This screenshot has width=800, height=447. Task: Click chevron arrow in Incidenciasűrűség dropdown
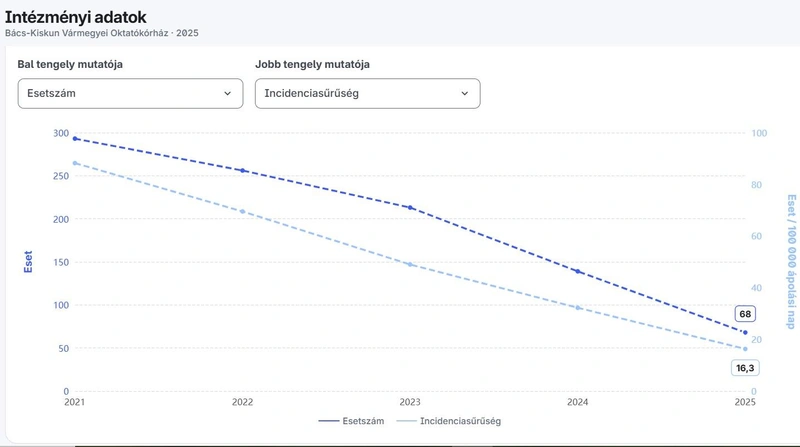pyautogui.click(x=465, y=93)
